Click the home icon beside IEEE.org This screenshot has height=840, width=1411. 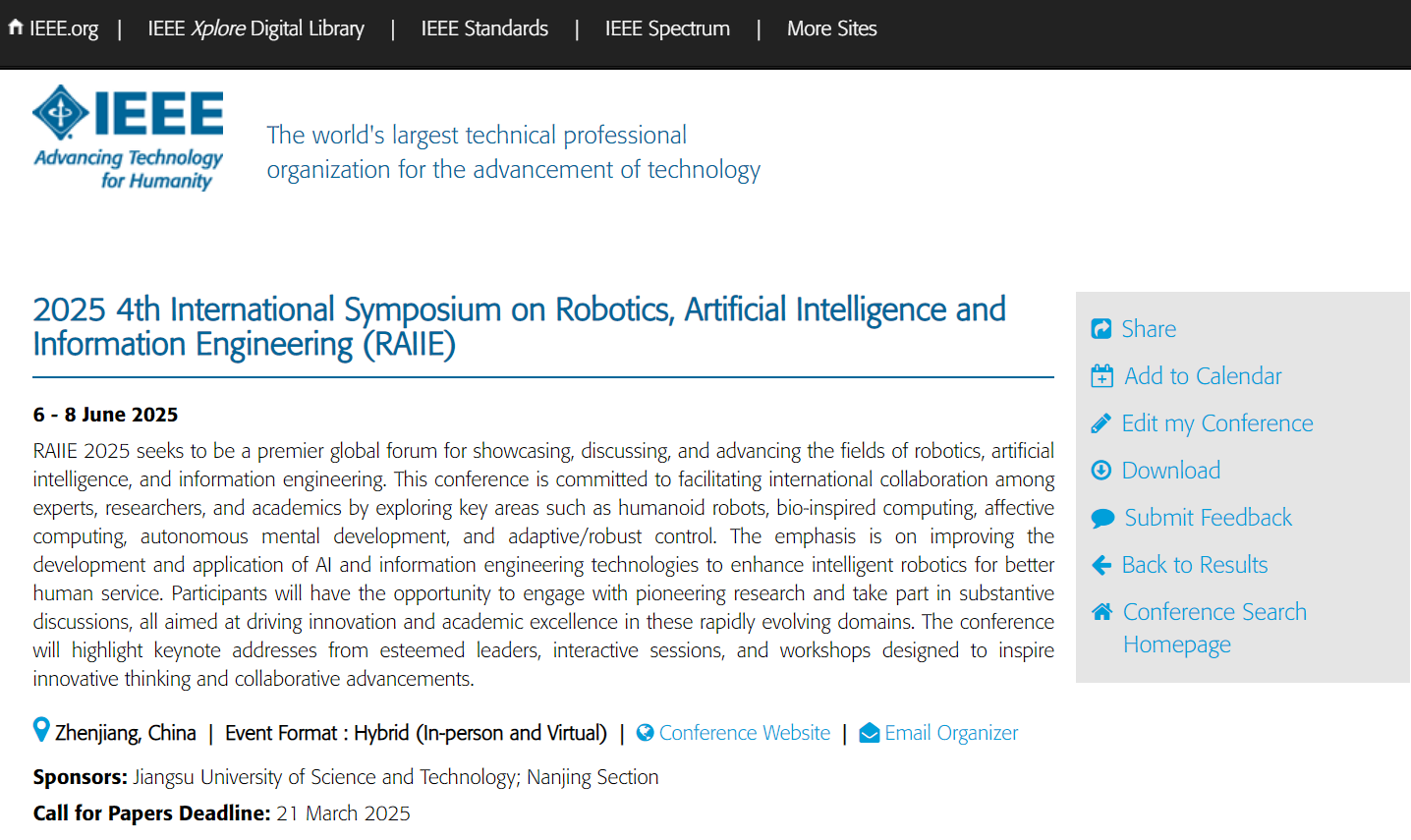(15, 28)
